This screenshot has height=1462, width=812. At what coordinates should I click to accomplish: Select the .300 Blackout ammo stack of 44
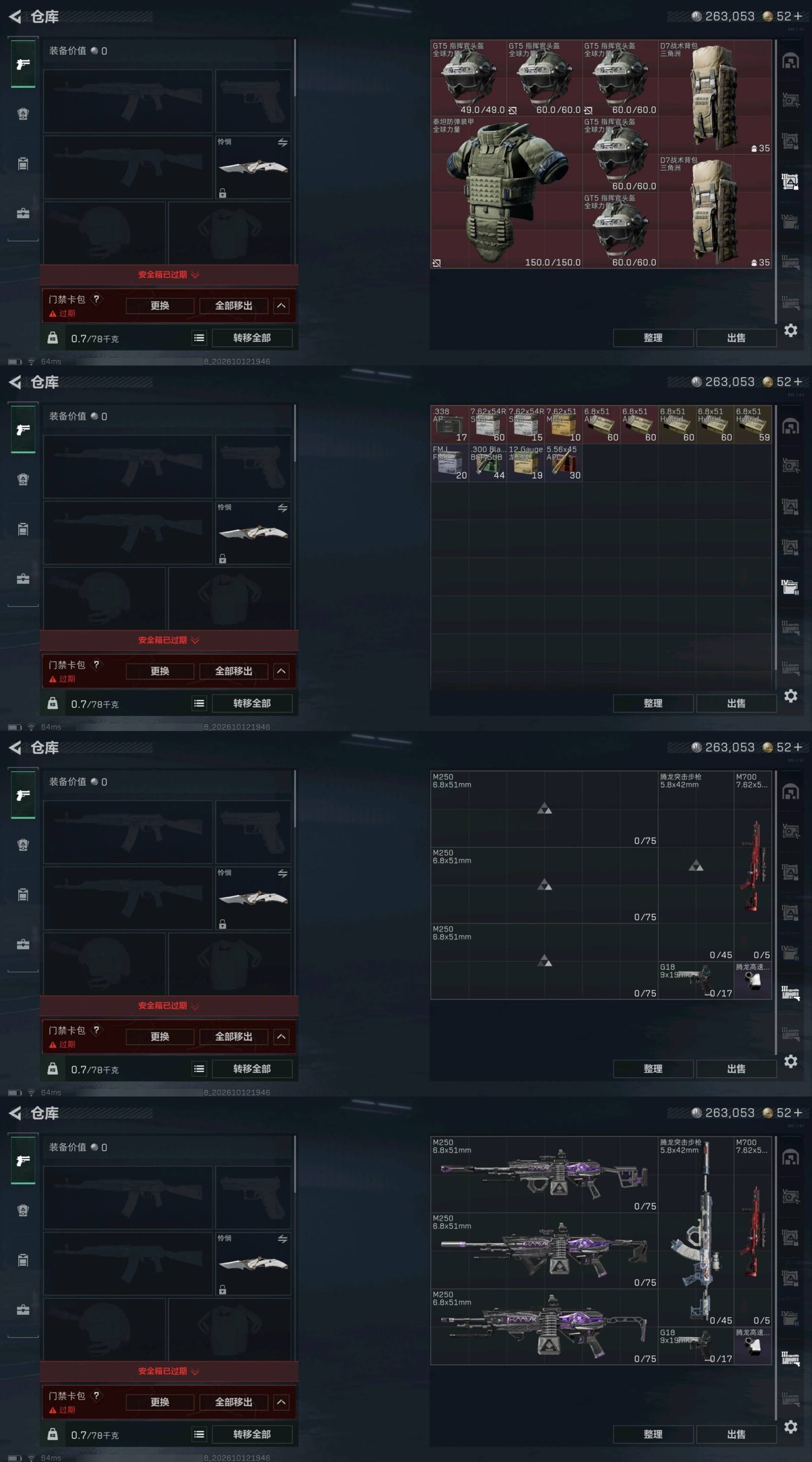pyautogui.click(x=487, y=462)
